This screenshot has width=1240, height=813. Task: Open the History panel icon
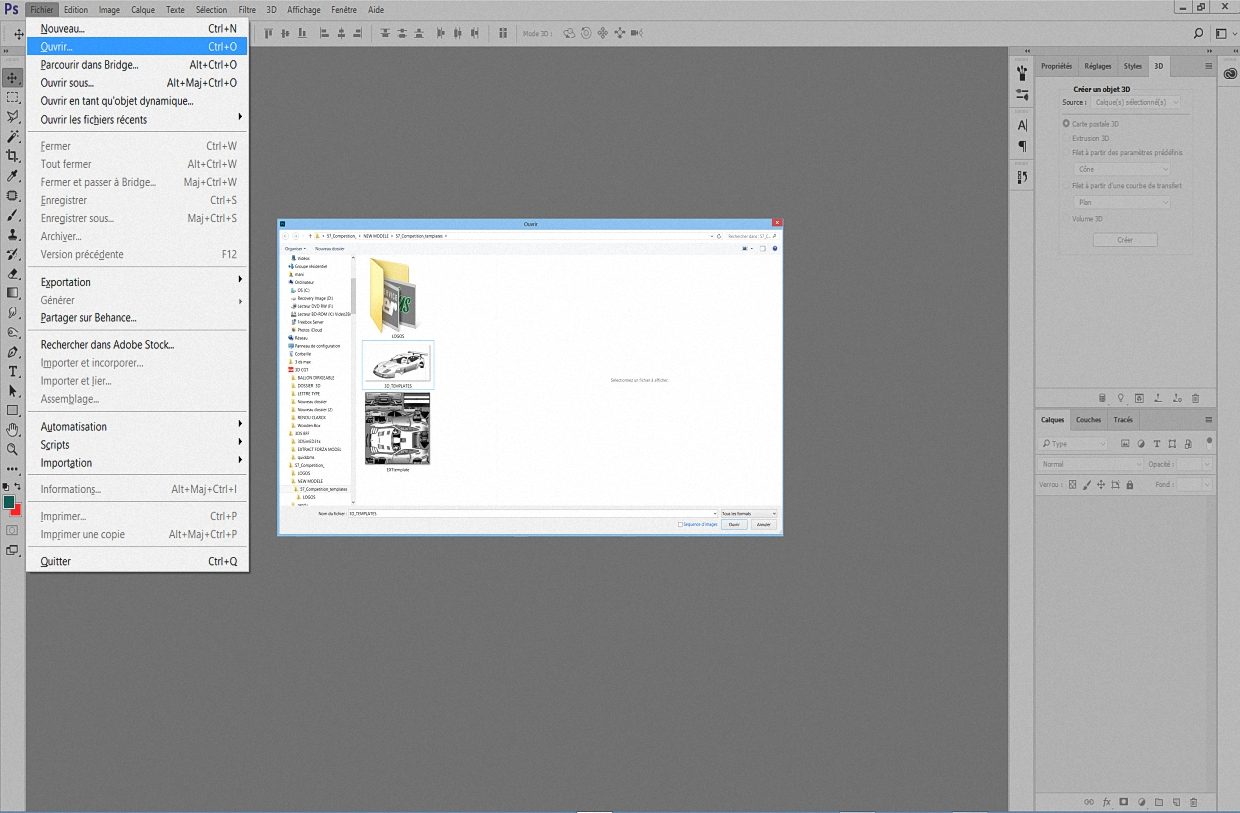pos(1022,177)
